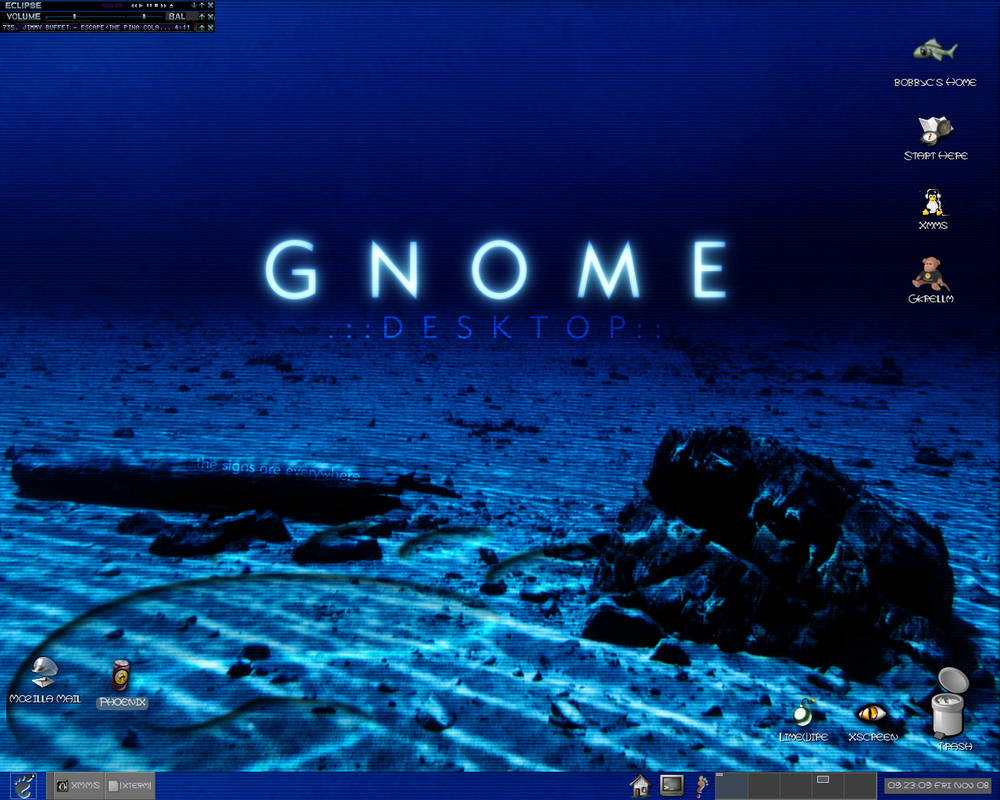Screen dimensions: 1000x800
Task: Open GKrellM monkey icon
Action: (x=930, y=274)
